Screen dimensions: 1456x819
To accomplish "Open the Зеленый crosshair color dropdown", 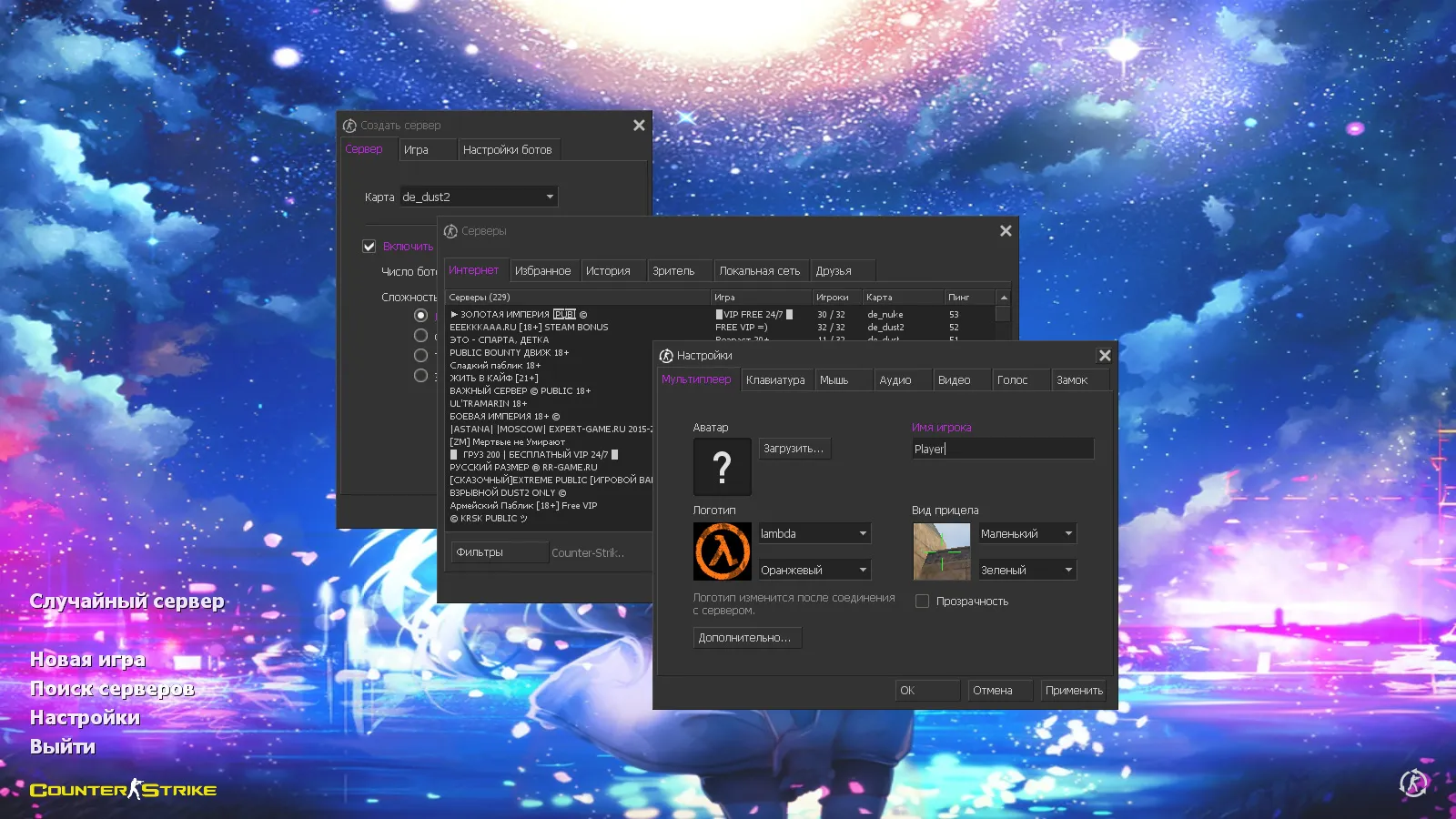I will click(1026, 571).
